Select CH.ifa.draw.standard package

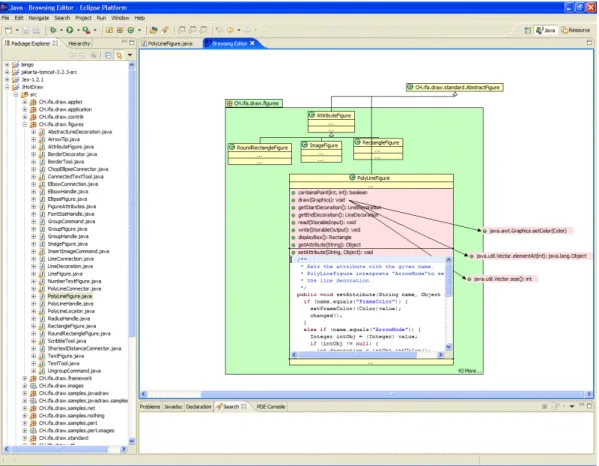click(63, 438)
